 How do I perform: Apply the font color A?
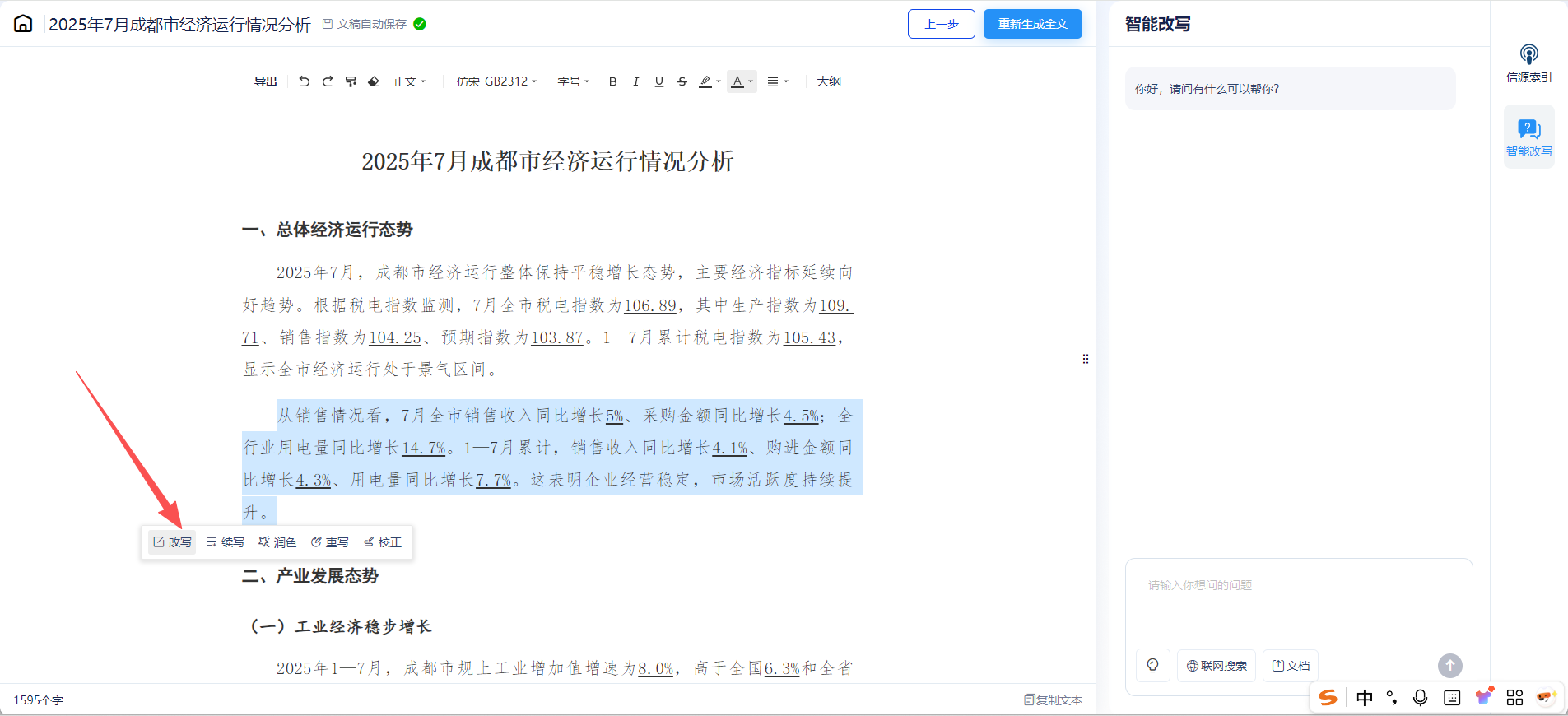pyautogui.click(x=737, y=81)
